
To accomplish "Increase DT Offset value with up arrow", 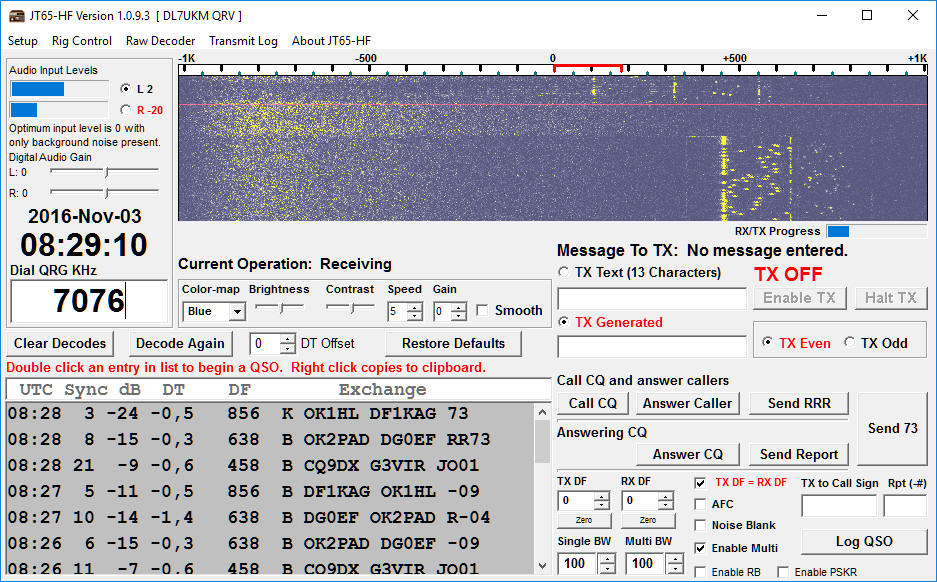I will pos(288,339).
